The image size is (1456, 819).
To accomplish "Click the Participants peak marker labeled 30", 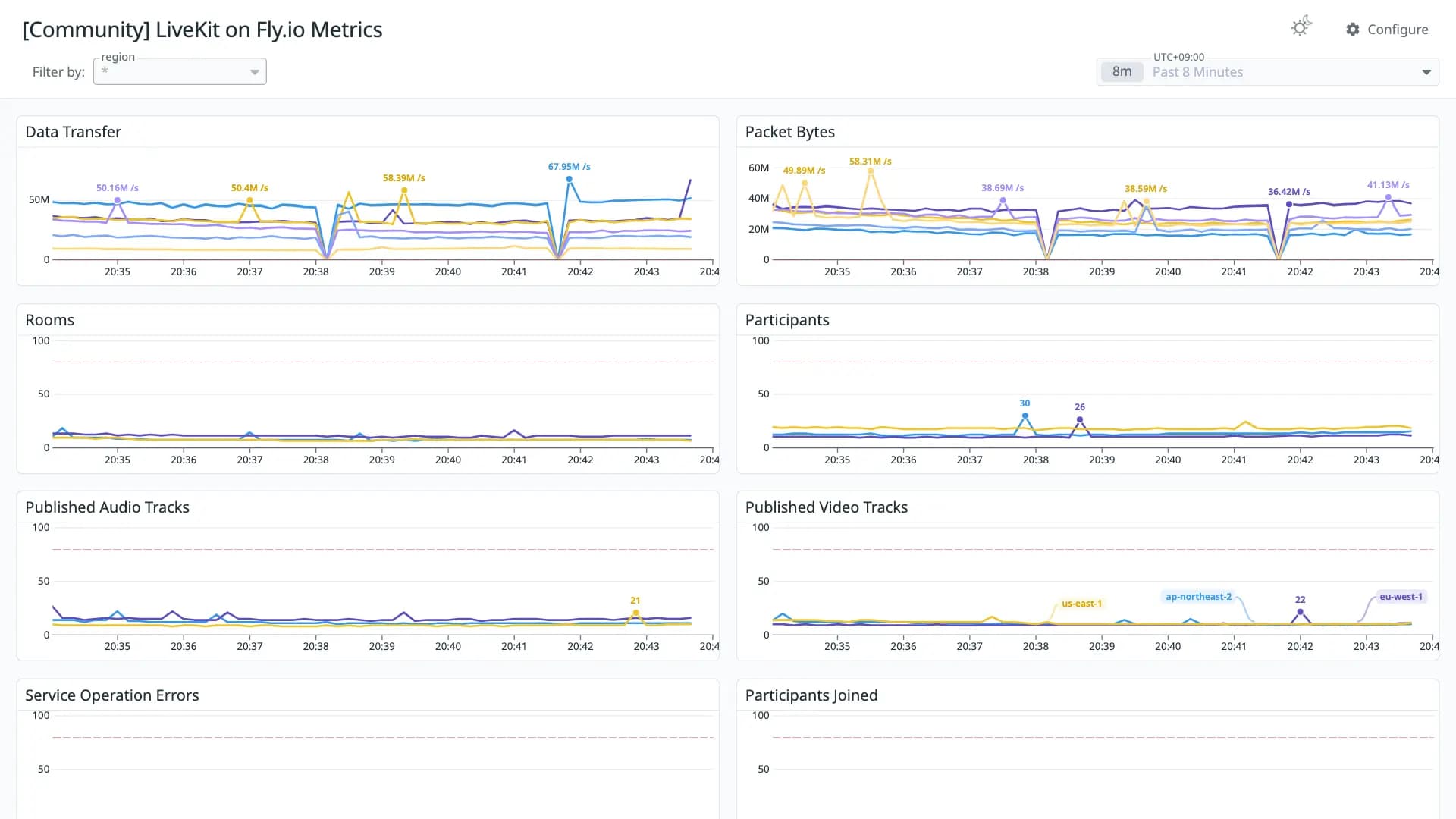I will click(x=1025, y=416).
